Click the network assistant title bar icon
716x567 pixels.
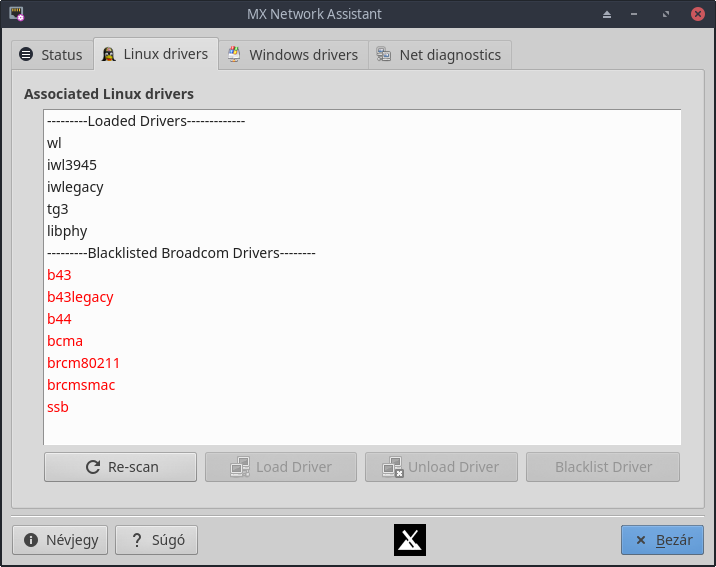pyautogui.click(x=16, y=14)
